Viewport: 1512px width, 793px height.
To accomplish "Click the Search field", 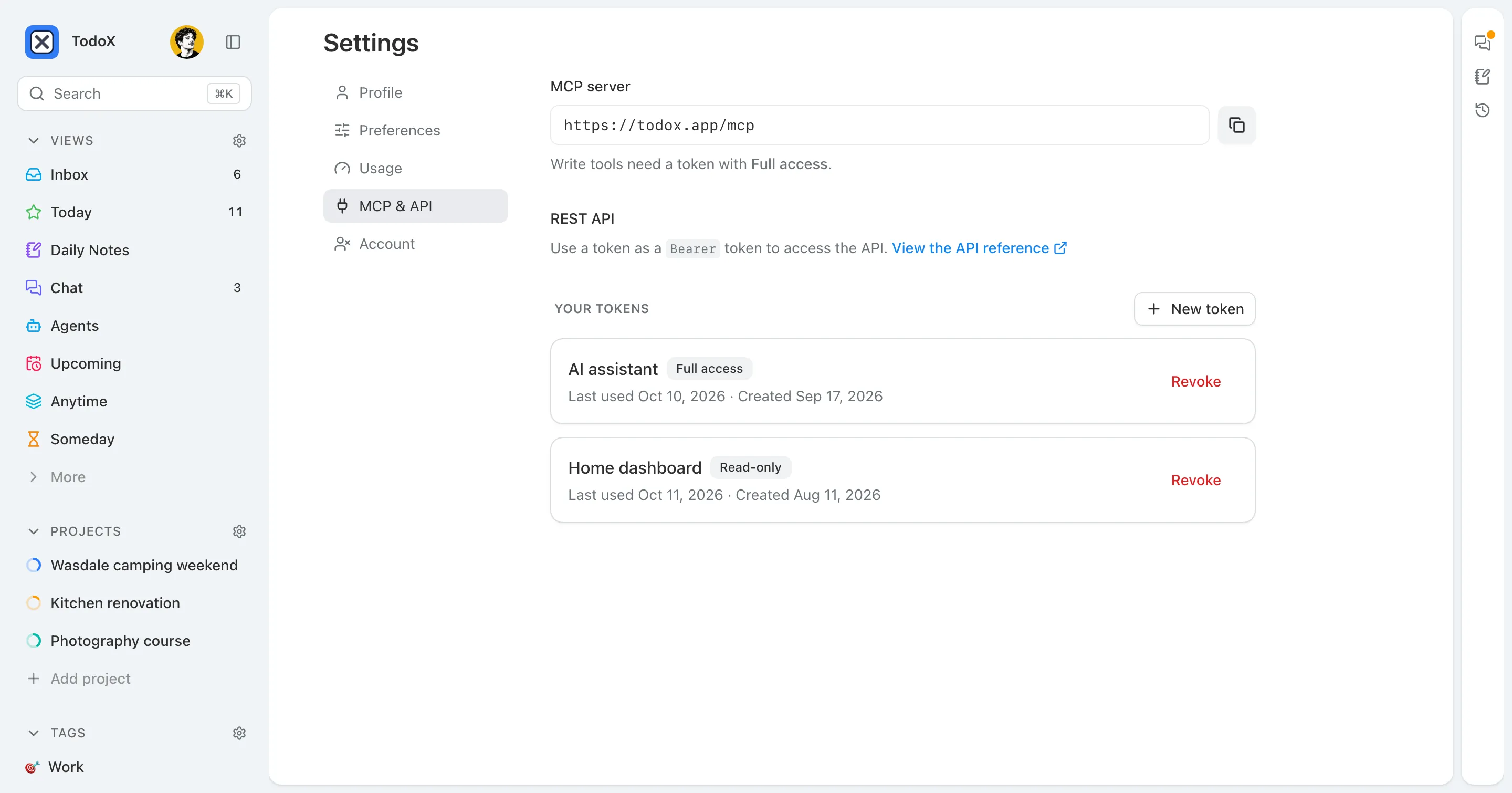I will (x=134, y=93).
